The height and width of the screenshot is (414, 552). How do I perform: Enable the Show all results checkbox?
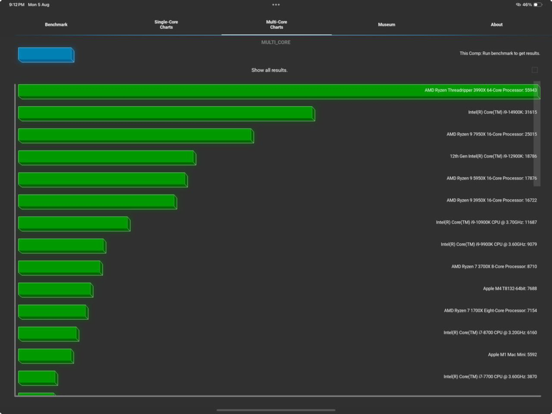coord(534,70)
